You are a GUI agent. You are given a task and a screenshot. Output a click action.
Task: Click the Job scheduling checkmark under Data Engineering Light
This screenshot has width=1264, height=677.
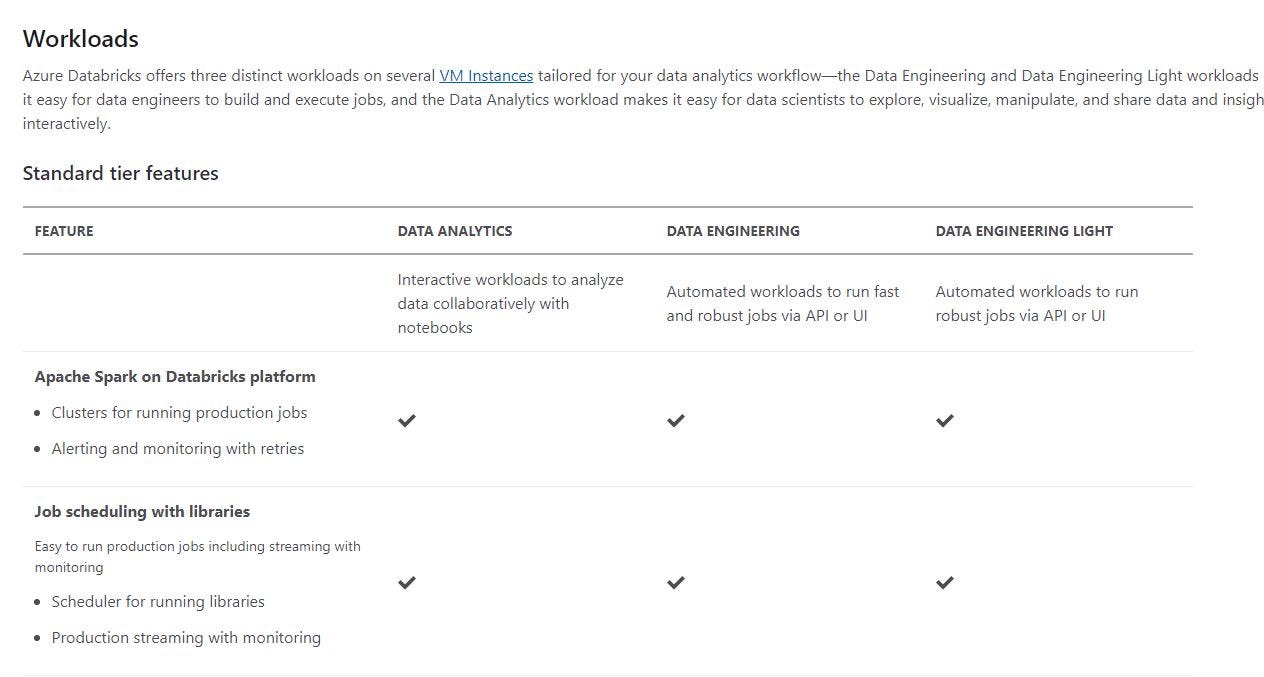945,582
